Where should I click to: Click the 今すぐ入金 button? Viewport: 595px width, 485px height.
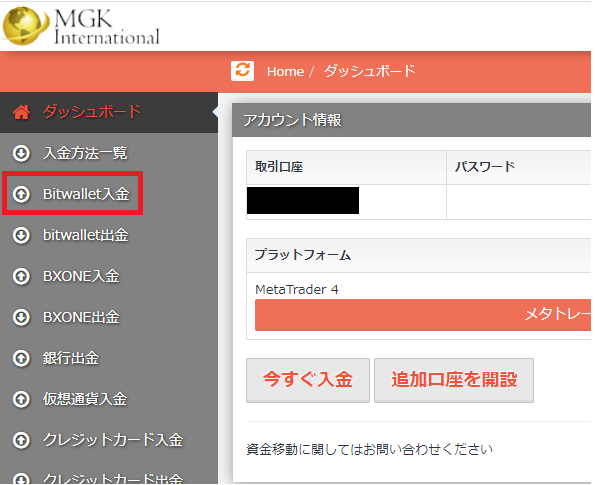(x=308, y=380)
